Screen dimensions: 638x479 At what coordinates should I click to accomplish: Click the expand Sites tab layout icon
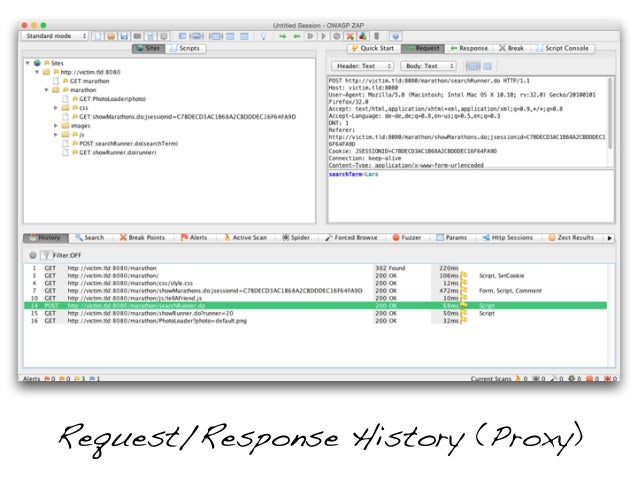(183, 36)
